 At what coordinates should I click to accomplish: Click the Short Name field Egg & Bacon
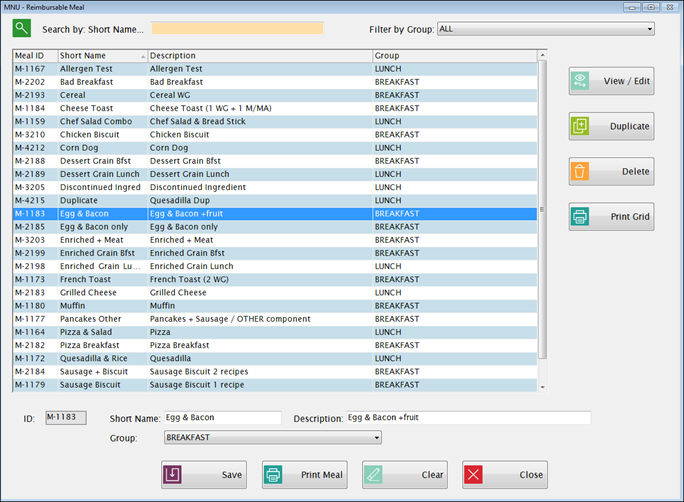(x=222, y=417)
